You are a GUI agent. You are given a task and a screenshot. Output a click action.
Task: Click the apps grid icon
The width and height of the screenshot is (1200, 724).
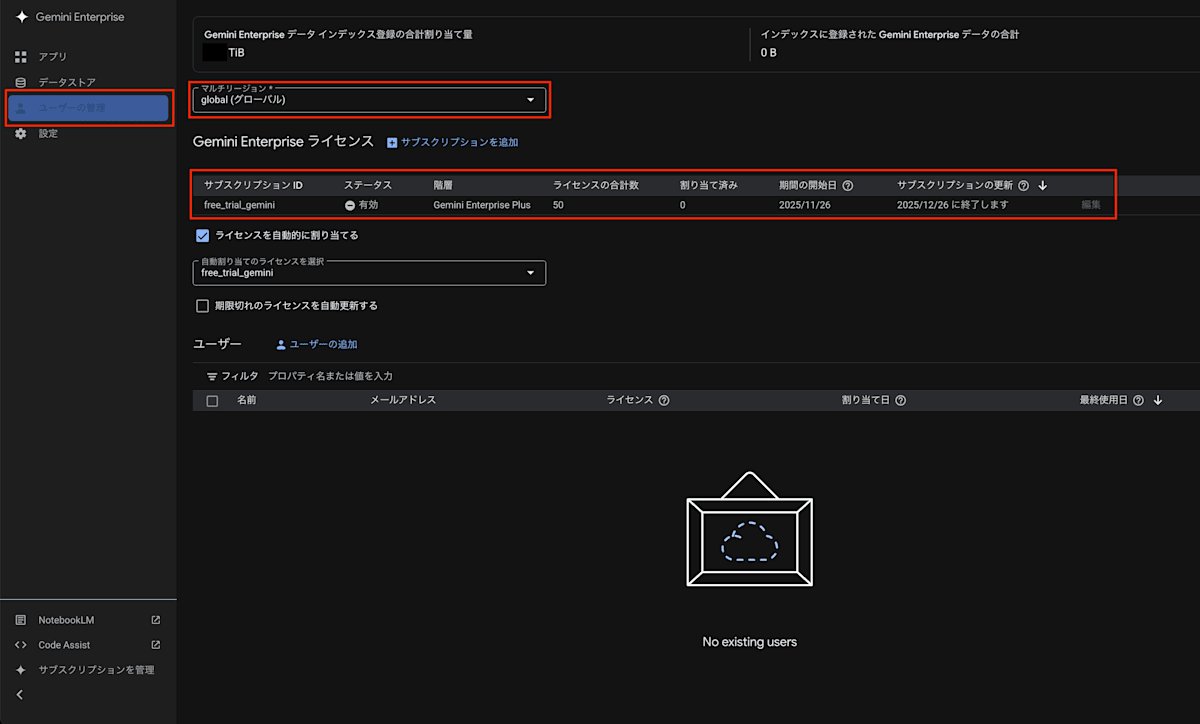21,57
